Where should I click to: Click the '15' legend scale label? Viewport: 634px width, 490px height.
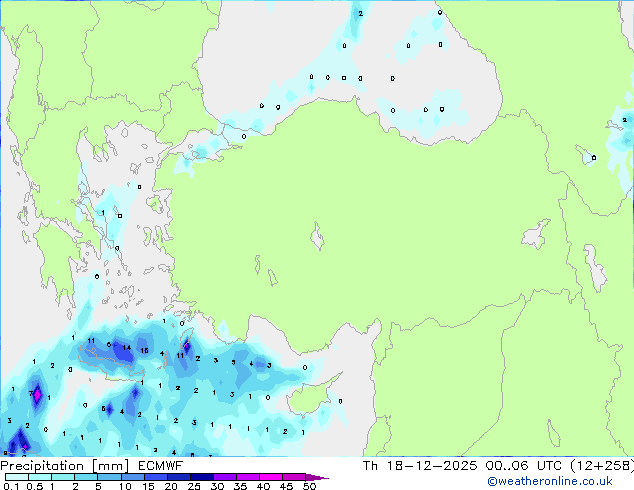click(148, 486)
